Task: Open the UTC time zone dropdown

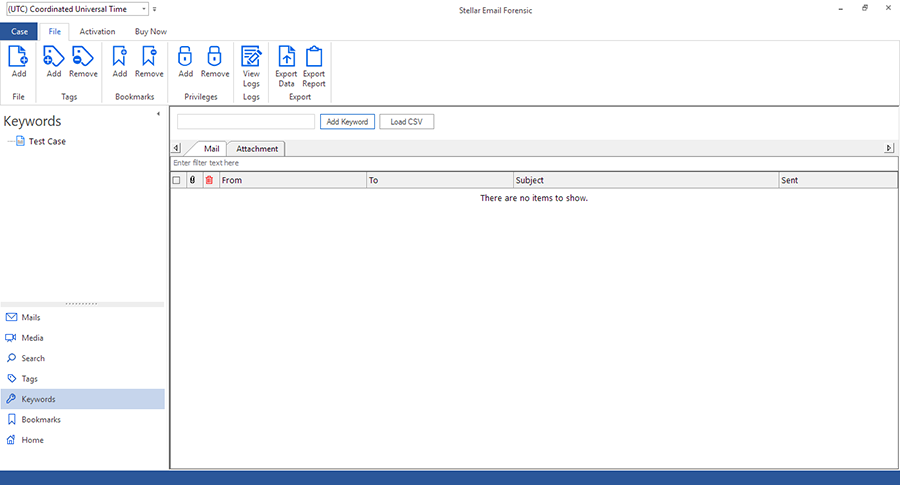Action: pos(143,9)
